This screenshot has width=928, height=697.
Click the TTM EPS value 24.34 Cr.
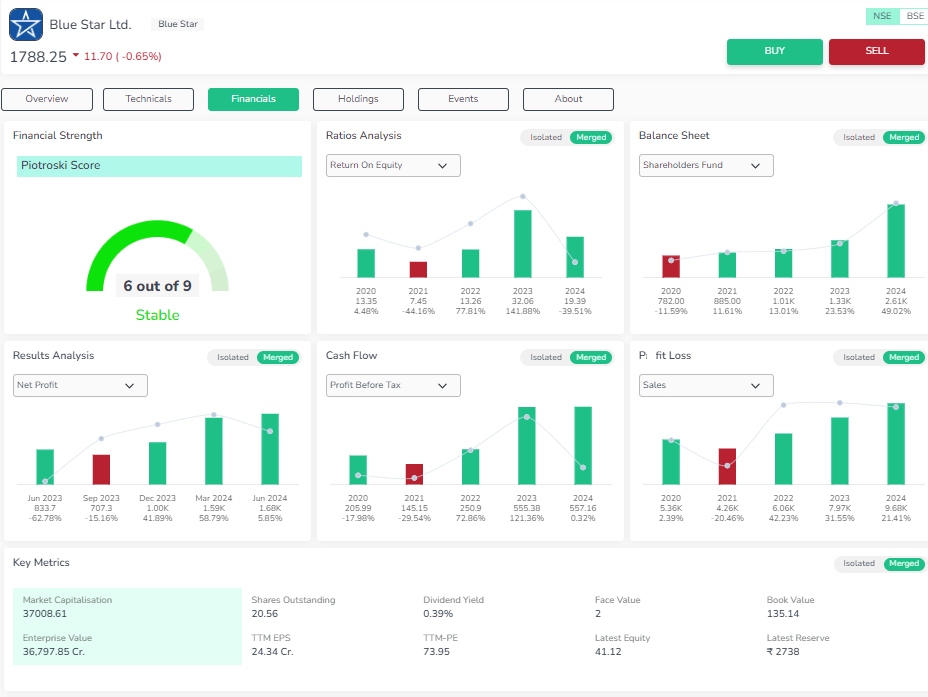[x=272, y=651]
